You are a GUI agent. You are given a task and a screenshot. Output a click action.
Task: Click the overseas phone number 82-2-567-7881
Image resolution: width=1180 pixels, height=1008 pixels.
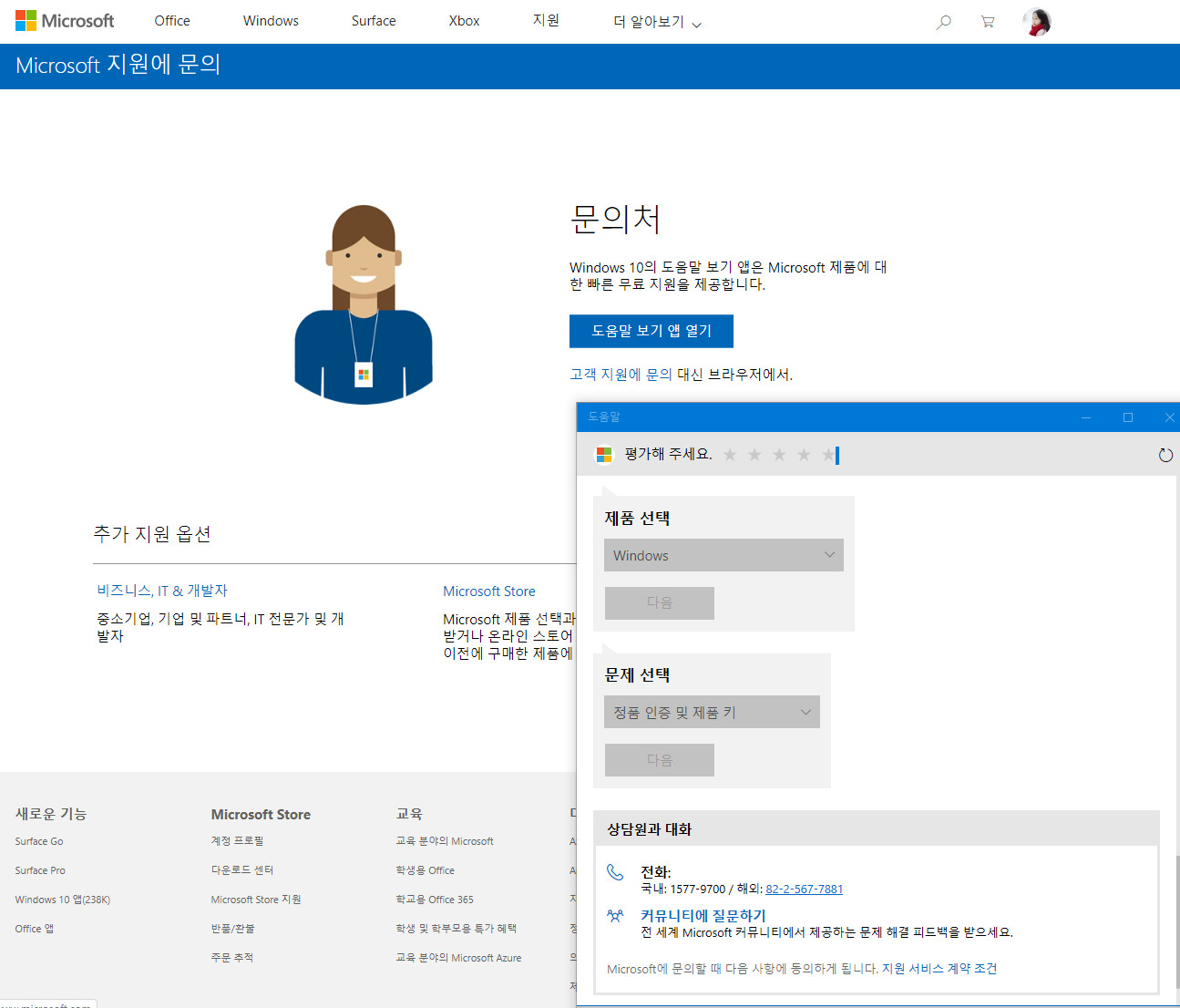click(x=804, y=890)
